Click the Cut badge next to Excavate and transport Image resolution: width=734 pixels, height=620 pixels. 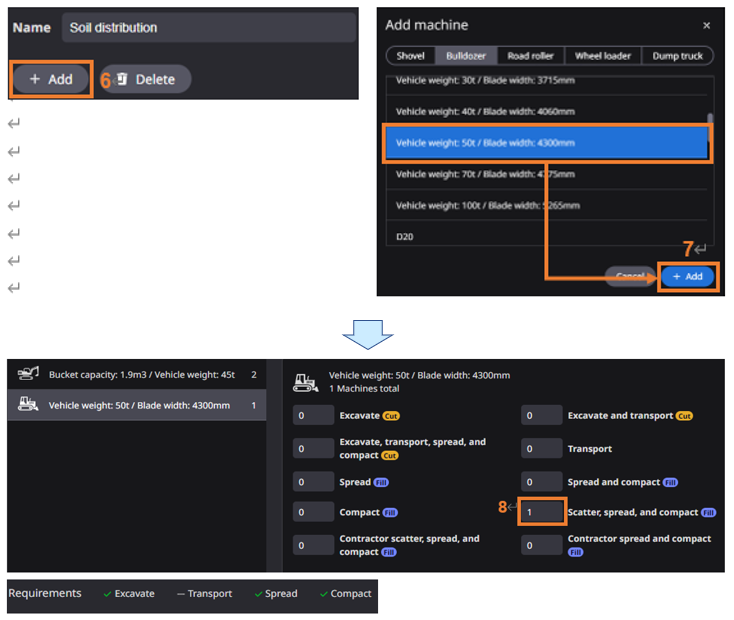[x=684, y=416]
